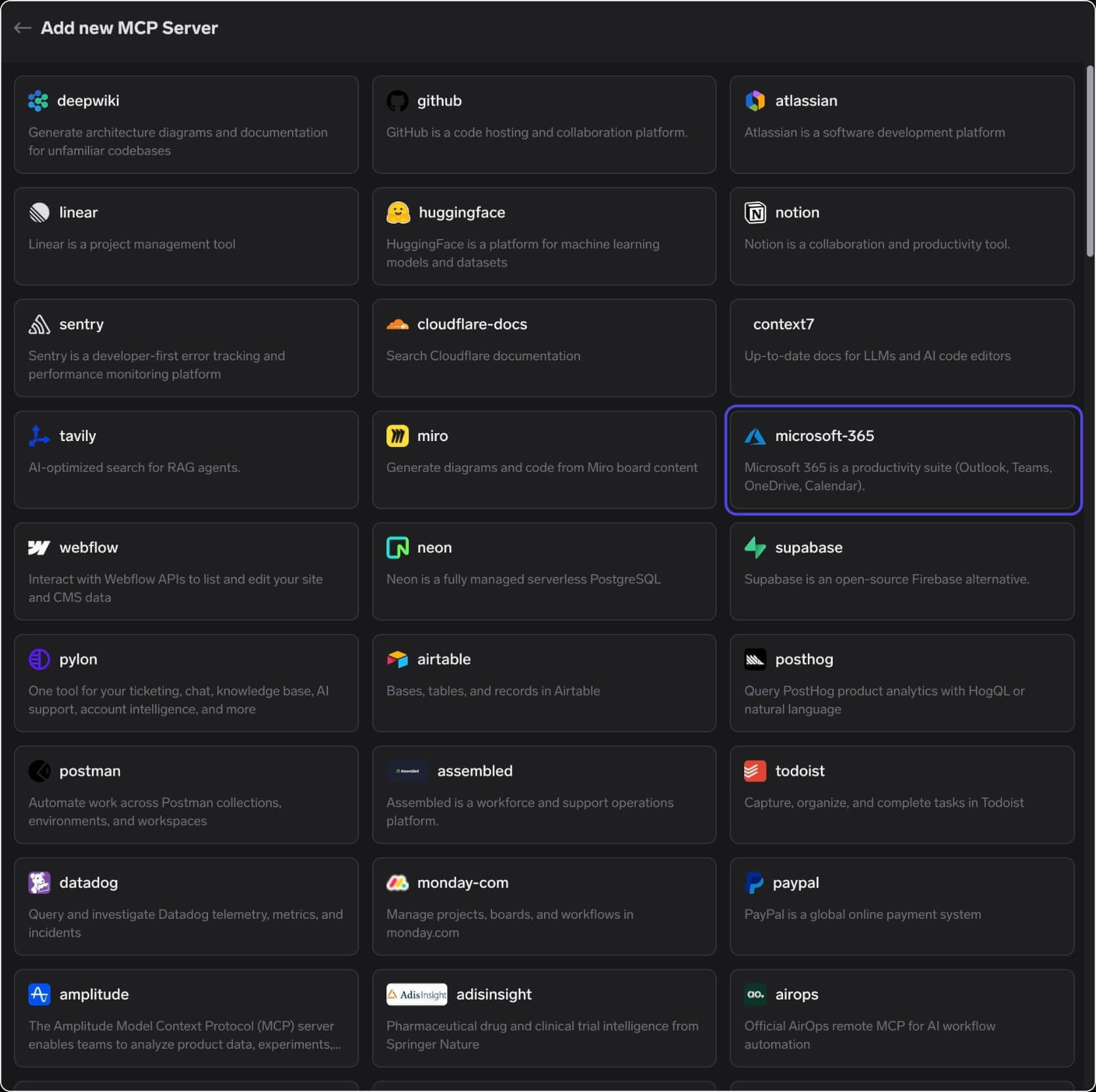Select the airops server name
This screenshot has width=1096, height=1092.
[797, 994]
